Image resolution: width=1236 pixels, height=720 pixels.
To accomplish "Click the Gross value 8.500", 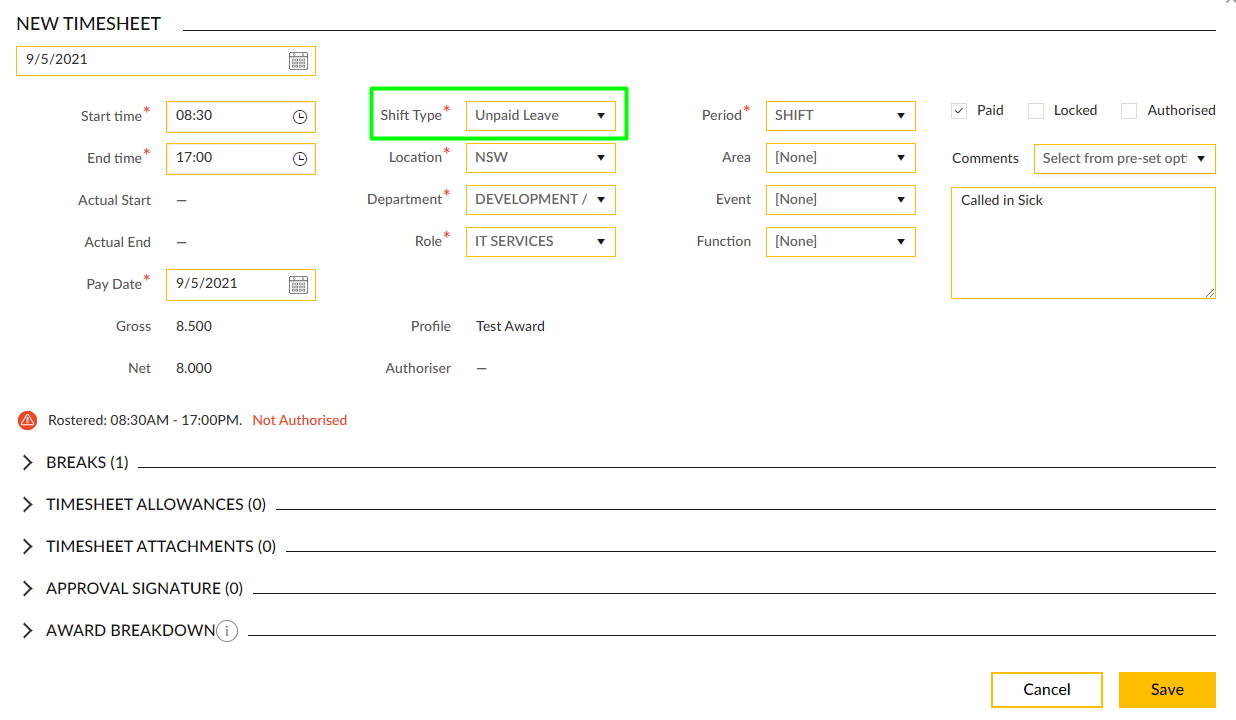I will (x=194, y=326).
